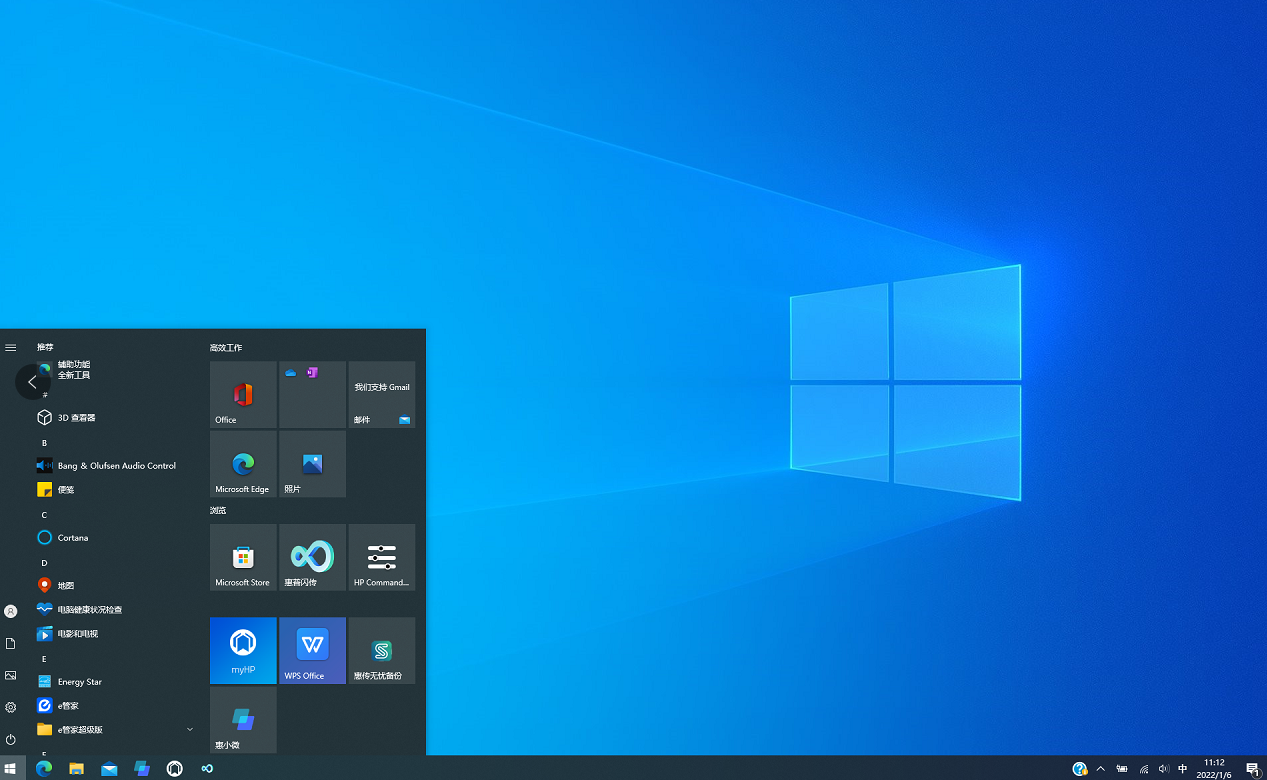The width and height of the screenshot is (1267, 780).
Task: Open 电脑健康状况检查 app
Action: 115,609
